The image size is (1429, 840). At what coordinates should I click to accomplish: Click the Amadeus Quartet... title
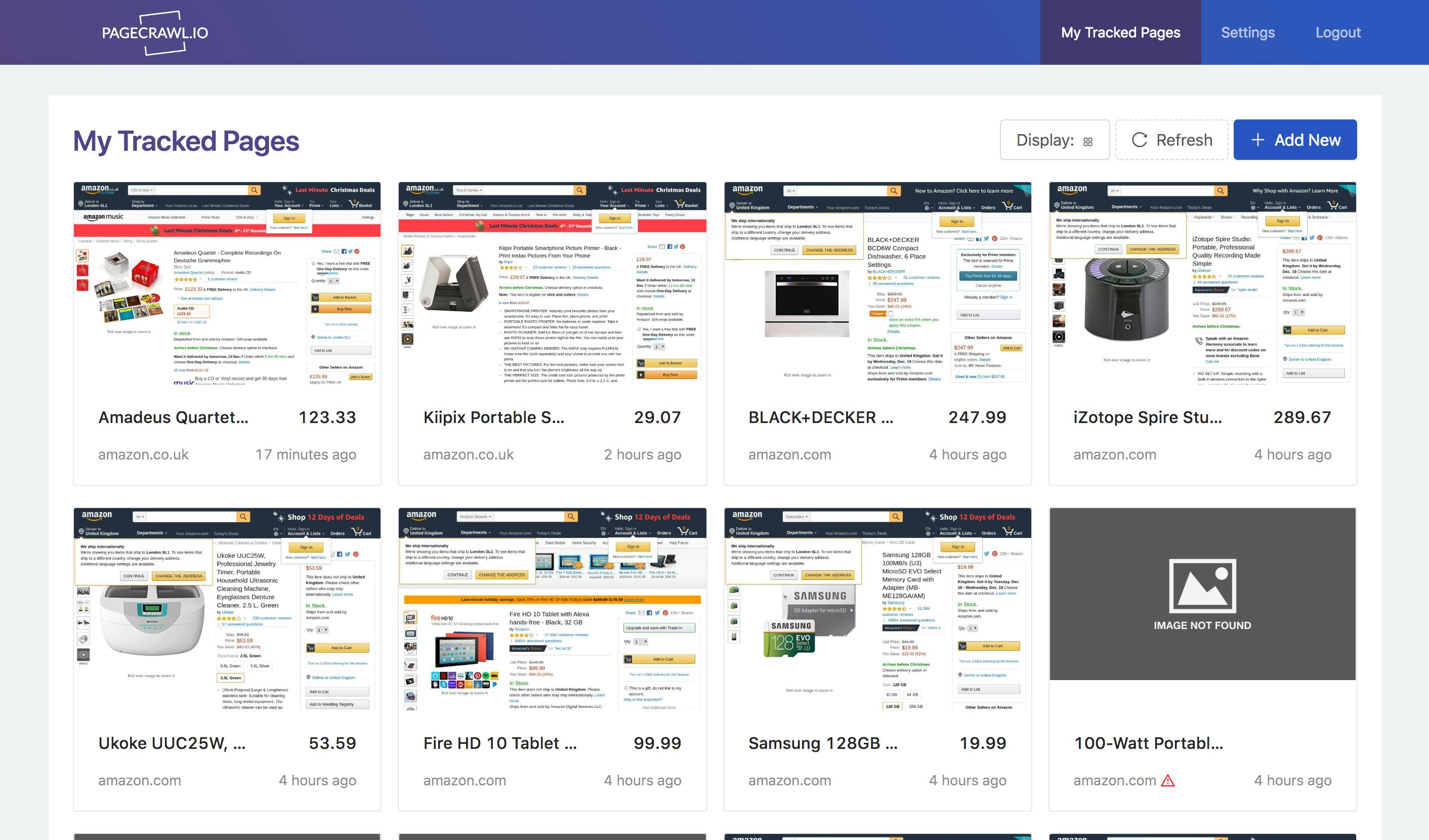[x=174, y=417]
